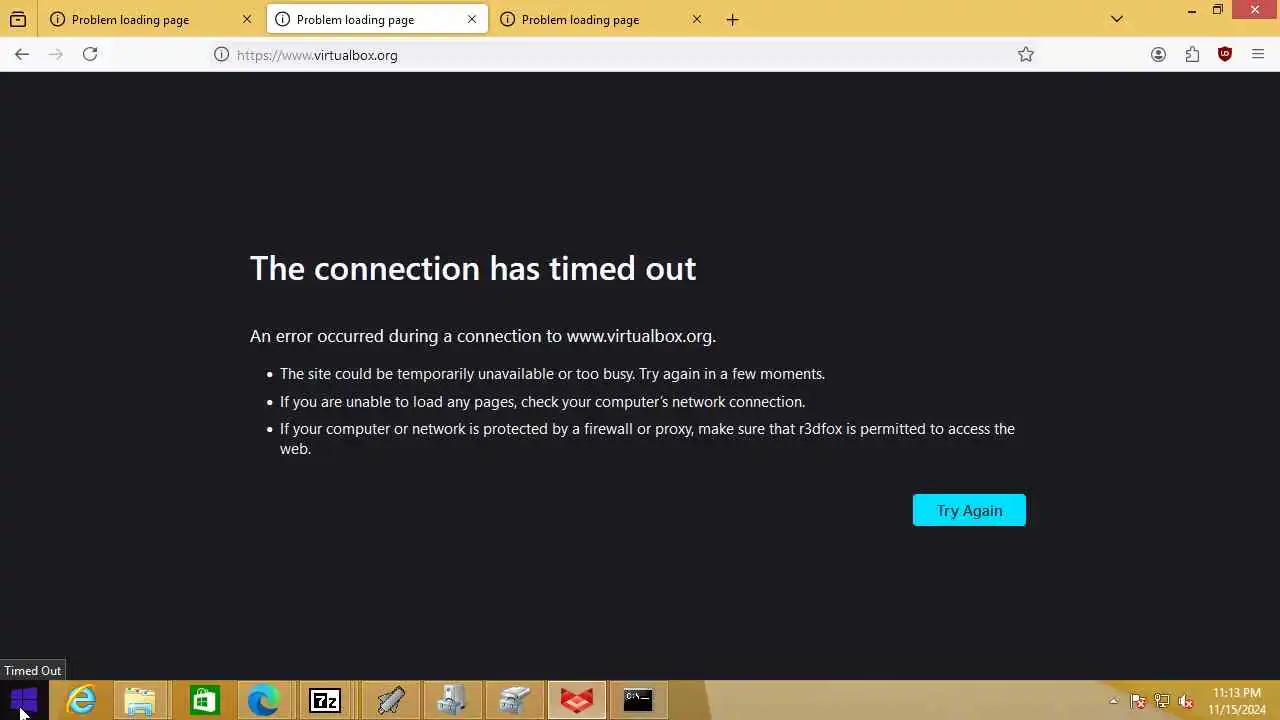The width and height of the screenshot is (1280, 720).
Task: Open a new tab with plus button
Action: point(733,19)
